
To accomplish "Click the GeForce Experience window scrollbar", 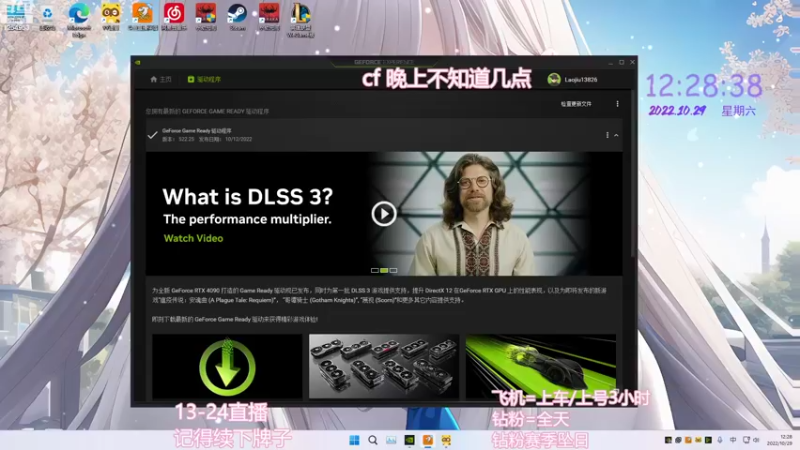I will click(x=633, y=173).
